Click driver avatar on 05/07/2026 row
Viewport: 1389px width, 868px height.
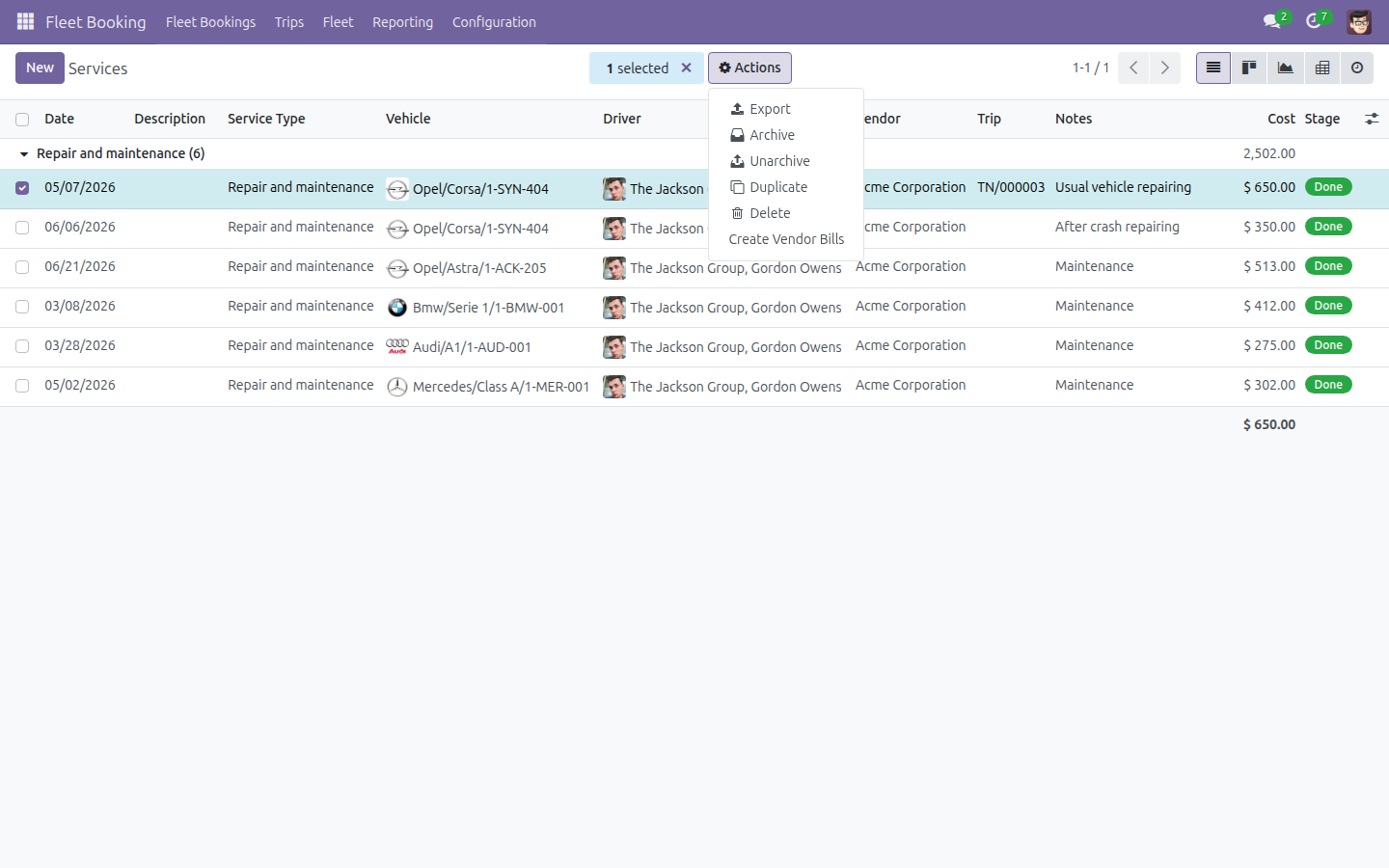pyautogui.click(x=614, y=189)
